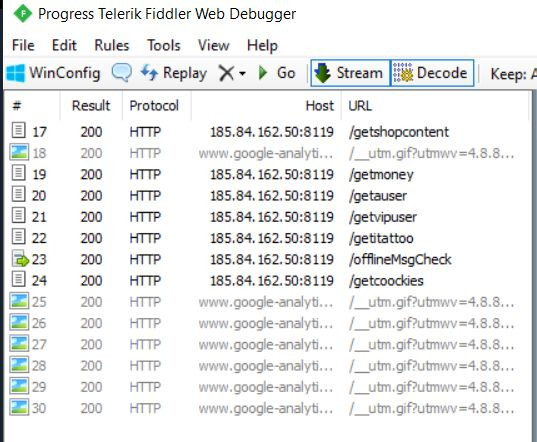The height and width of the screenshot is (442, 537).
Task: Toggle the Stream mode button
Action: (x=350, y=73)
